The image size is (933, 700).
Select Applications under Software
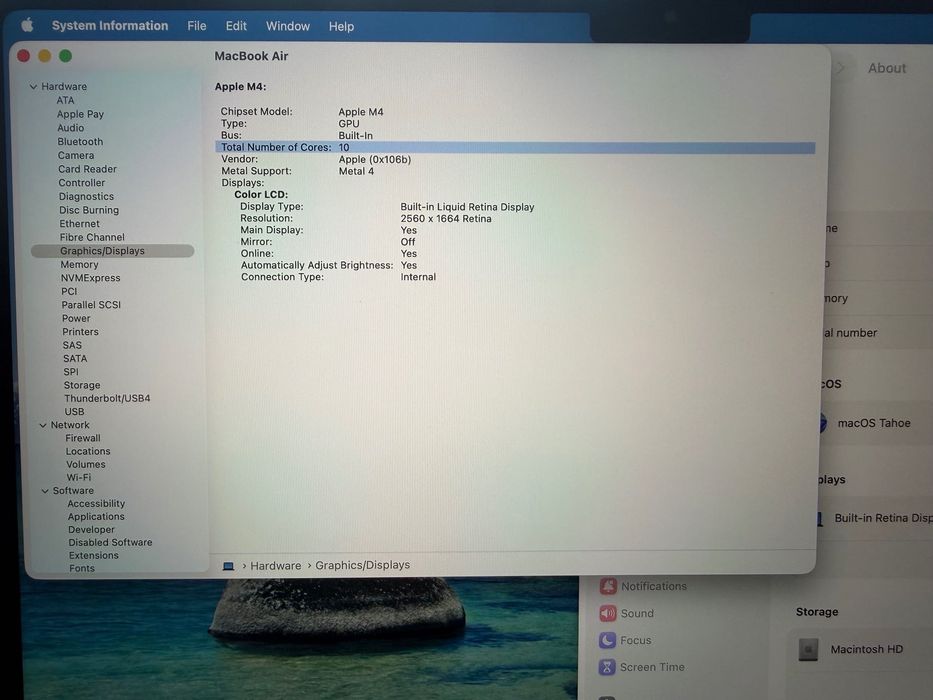pos(96,517)
